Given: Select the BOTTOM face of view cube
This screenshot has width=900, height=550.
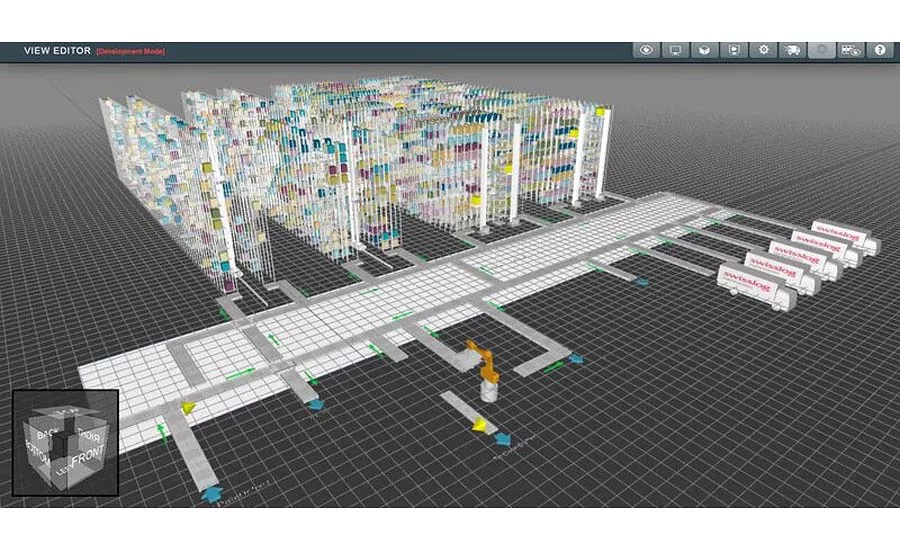Looking at the screenshot, I should click(x=38, y=457).
